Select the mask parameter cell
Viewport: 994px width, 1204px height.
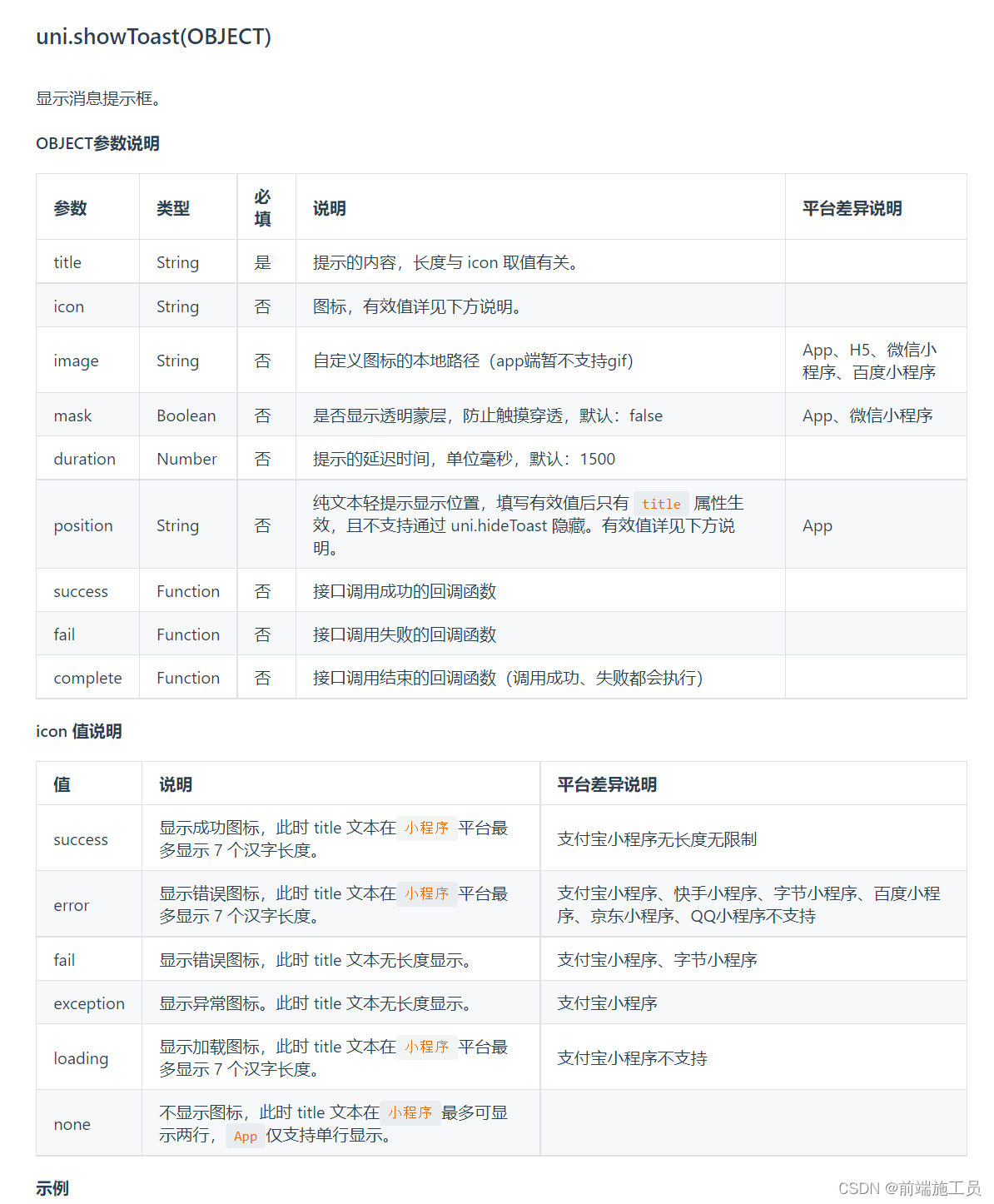(x=72, y=415)
